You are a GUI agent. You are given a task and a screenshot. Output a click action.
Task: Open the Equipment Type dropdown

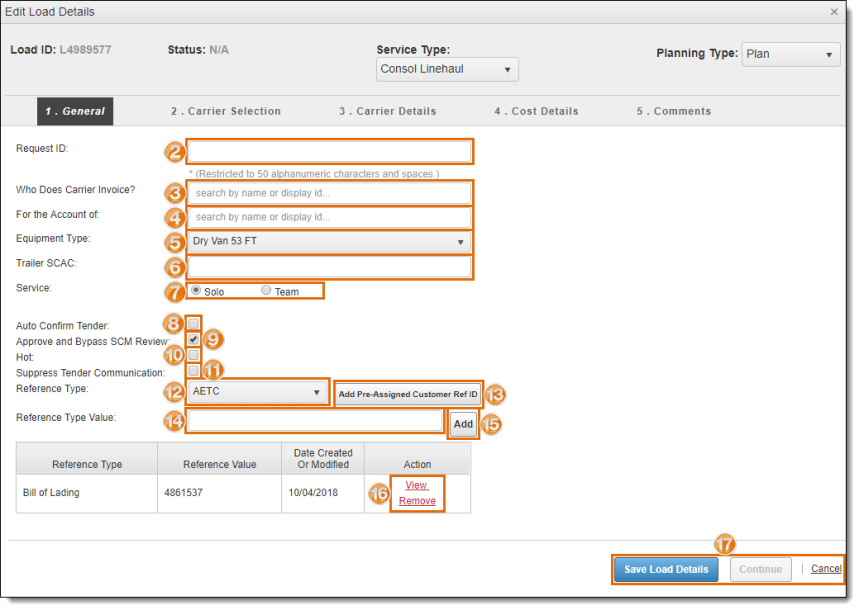pyautogui.click(x=329, y=242)
